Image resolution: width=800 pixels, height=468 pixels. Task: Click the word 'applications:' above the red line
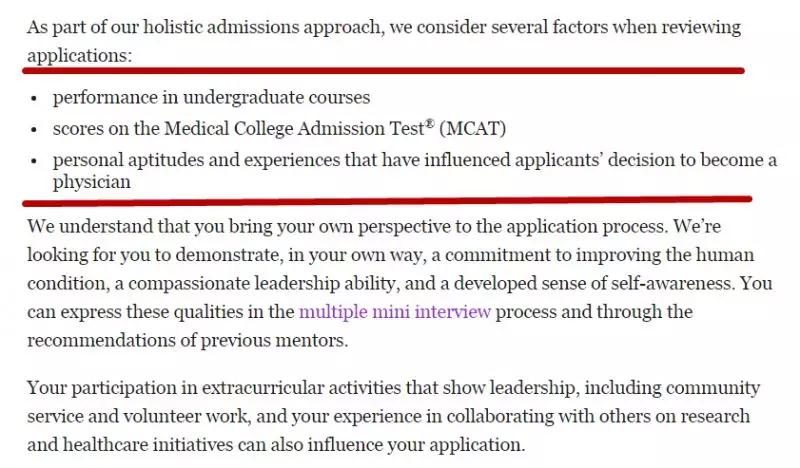coord(80,56)
